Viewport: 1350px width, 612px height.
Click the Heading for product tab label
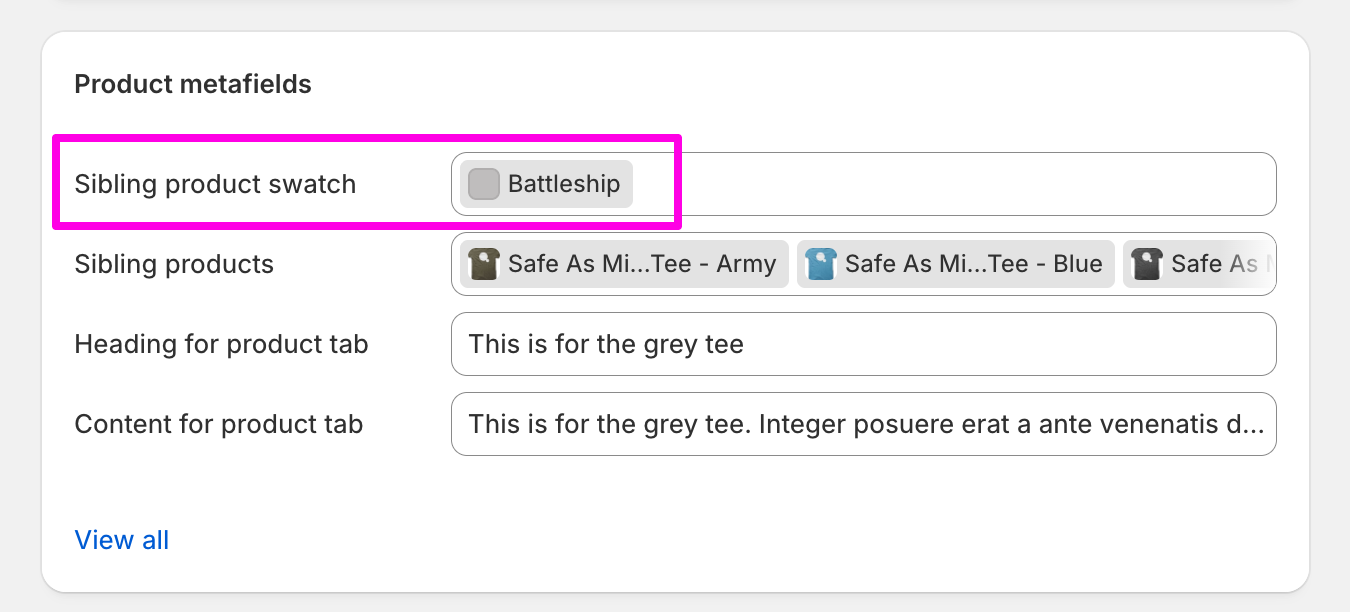click(222, 344)
